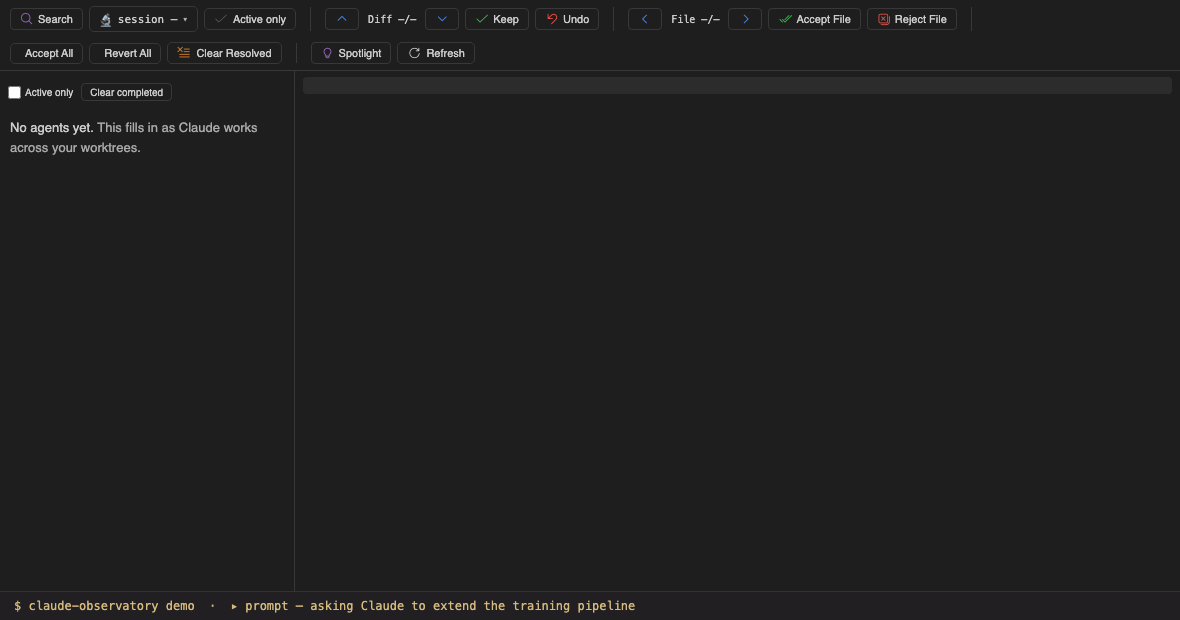Click the empty bar atop the main pane
1180x620 pixels.
(x=737, y=86)
